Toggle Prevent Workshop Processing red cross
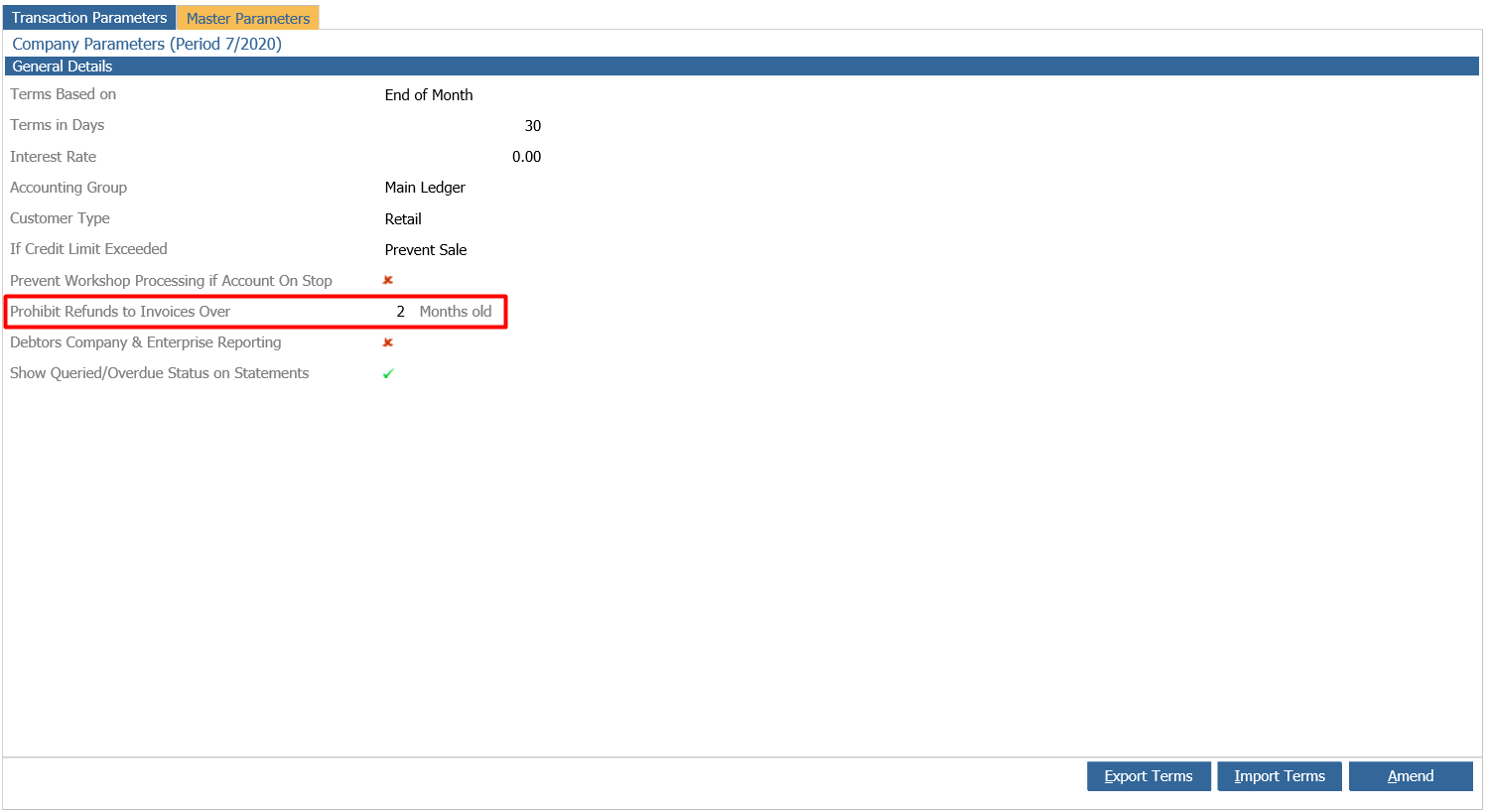The image size is (1488, 812). click(388, 280)
